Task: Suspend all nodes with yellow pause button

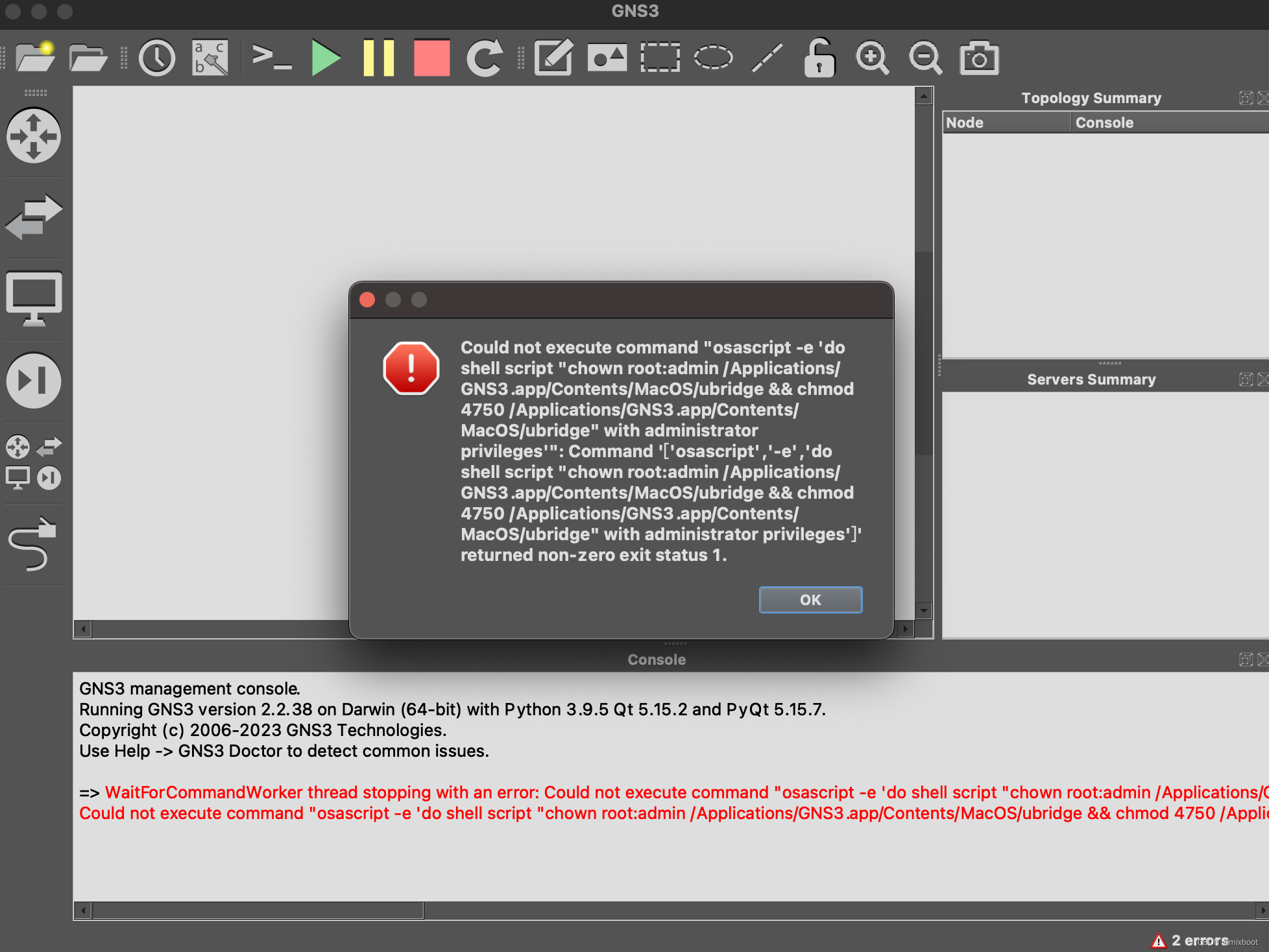Action: click(379, 58)
